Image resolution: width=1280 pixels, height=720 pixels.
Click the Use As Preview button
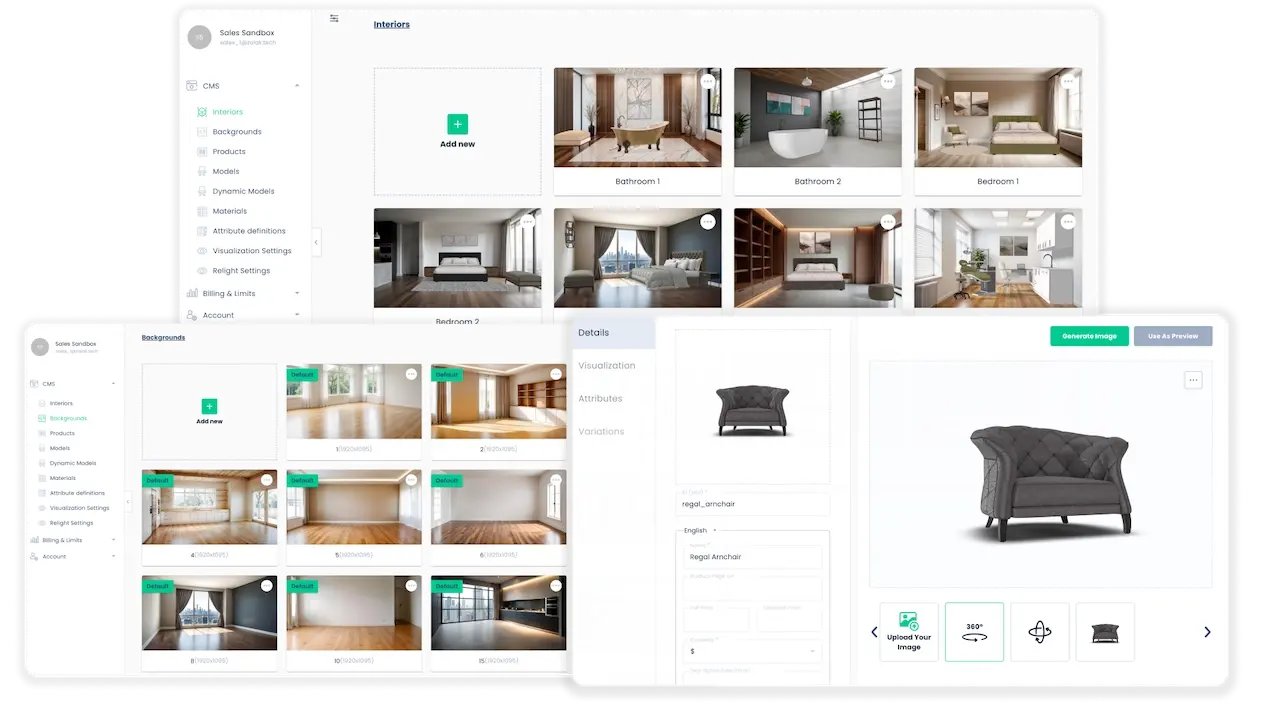point(1173,336)
